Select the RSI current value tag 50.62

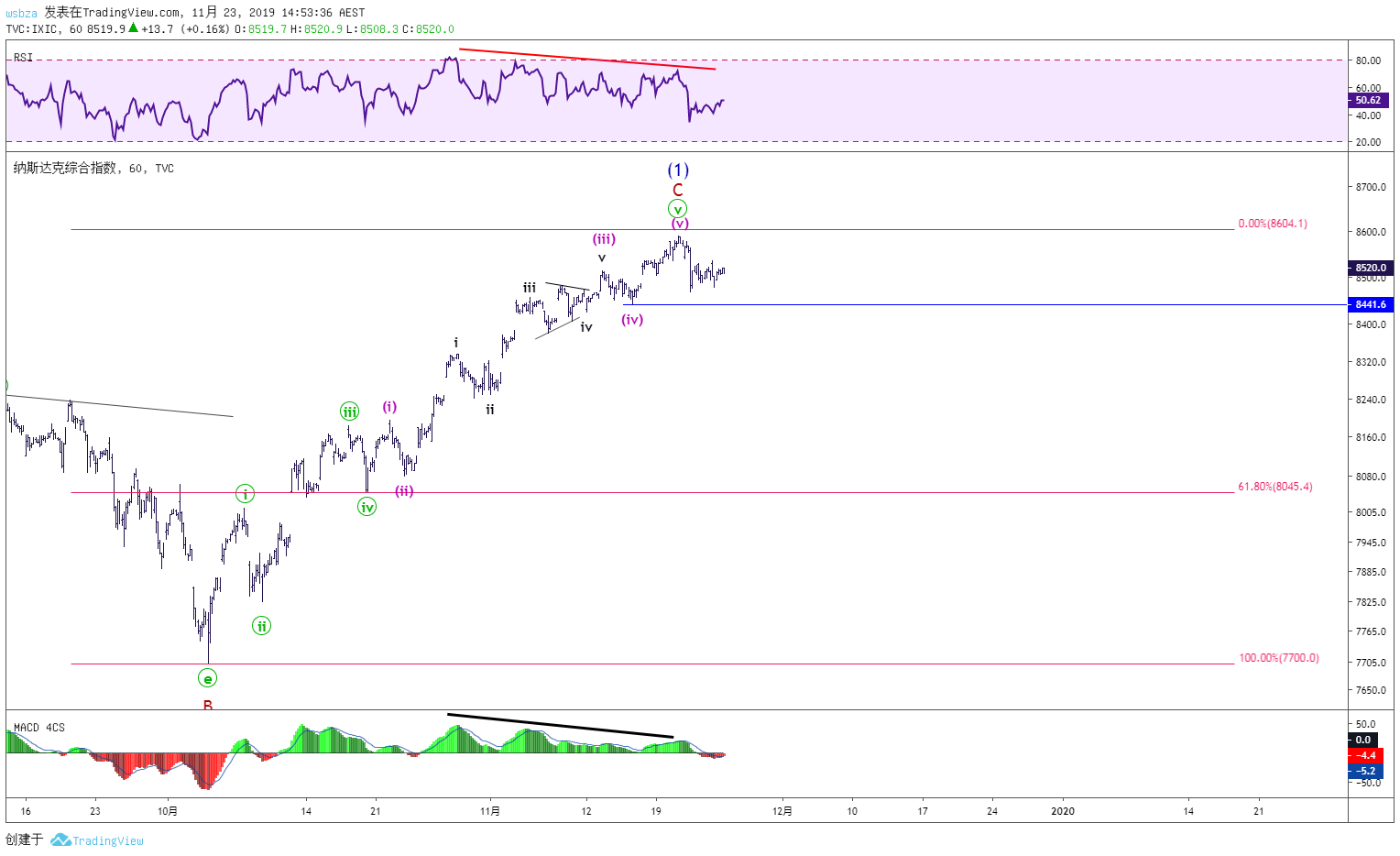(x=1368, y=101)
